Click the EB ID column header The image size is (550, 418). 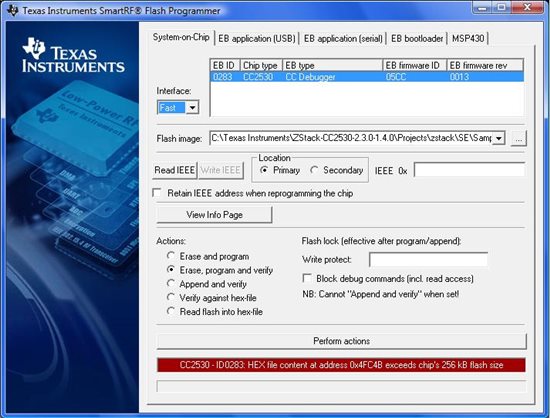click(225, 65)
